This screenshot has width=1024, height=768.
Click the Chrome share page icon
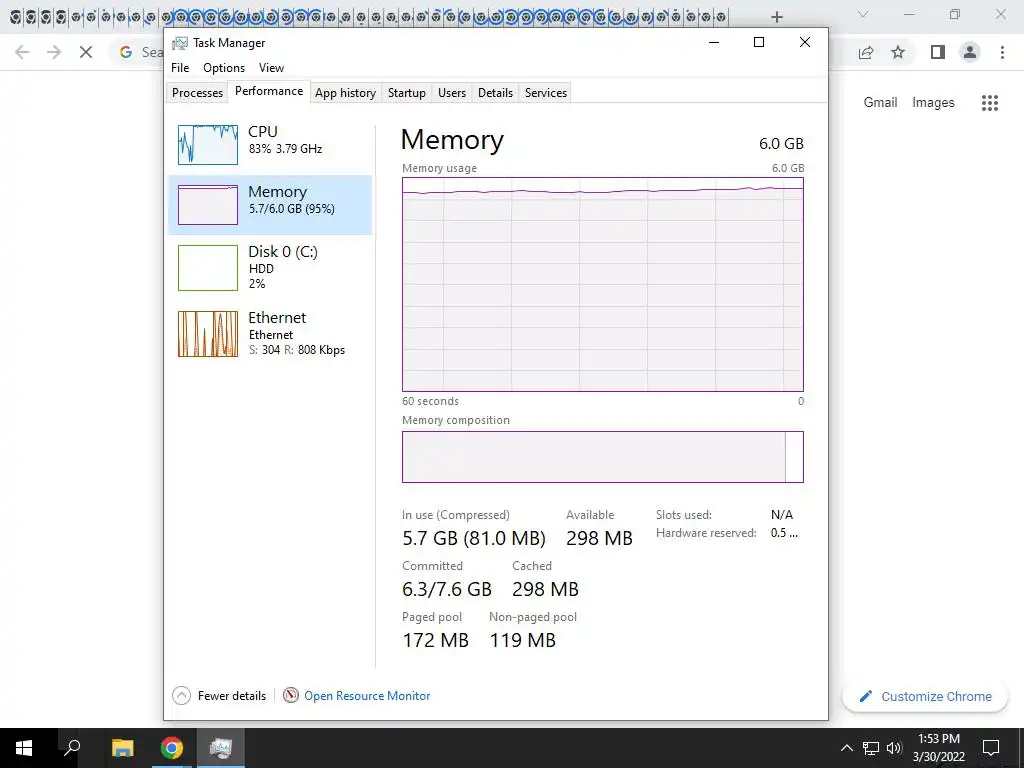[866, 52]
